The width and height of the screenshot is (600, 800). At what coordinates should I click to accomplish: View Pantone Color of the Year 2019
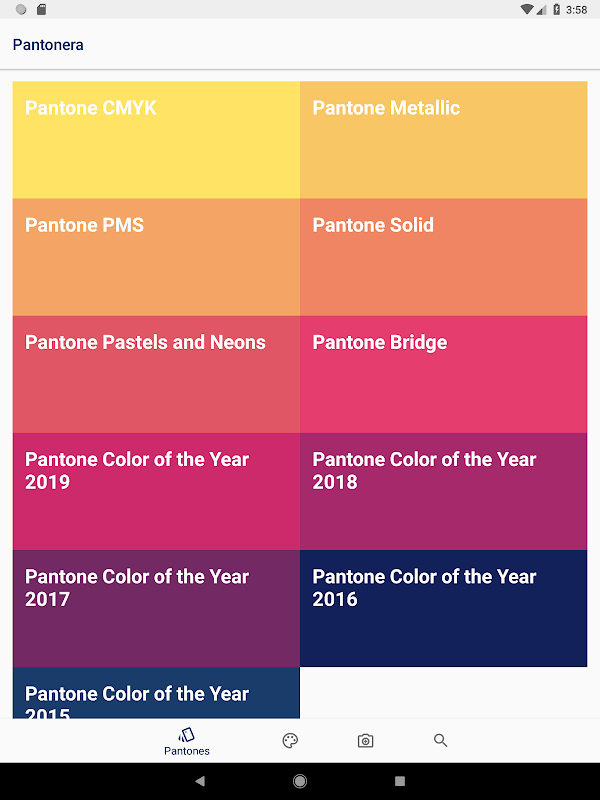point(156,491)
